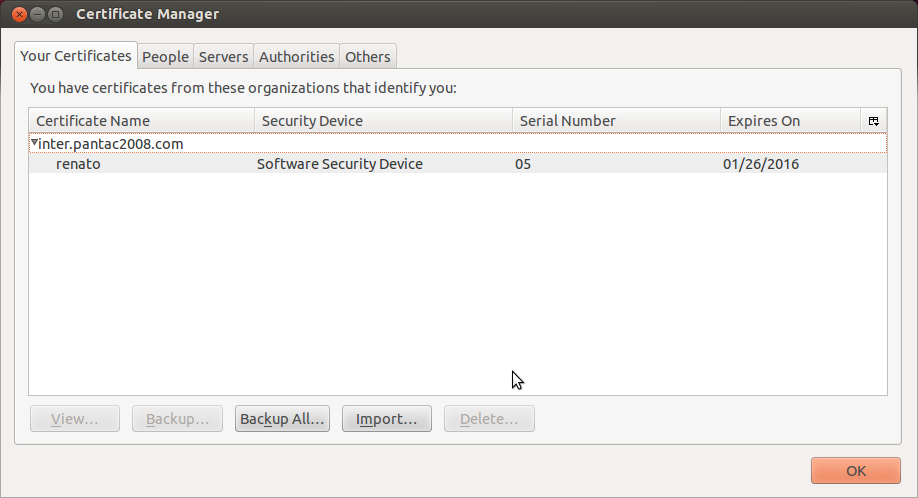918x498 pixels.
Task: Click the column picker icon in table header
Action: (874, 121)
